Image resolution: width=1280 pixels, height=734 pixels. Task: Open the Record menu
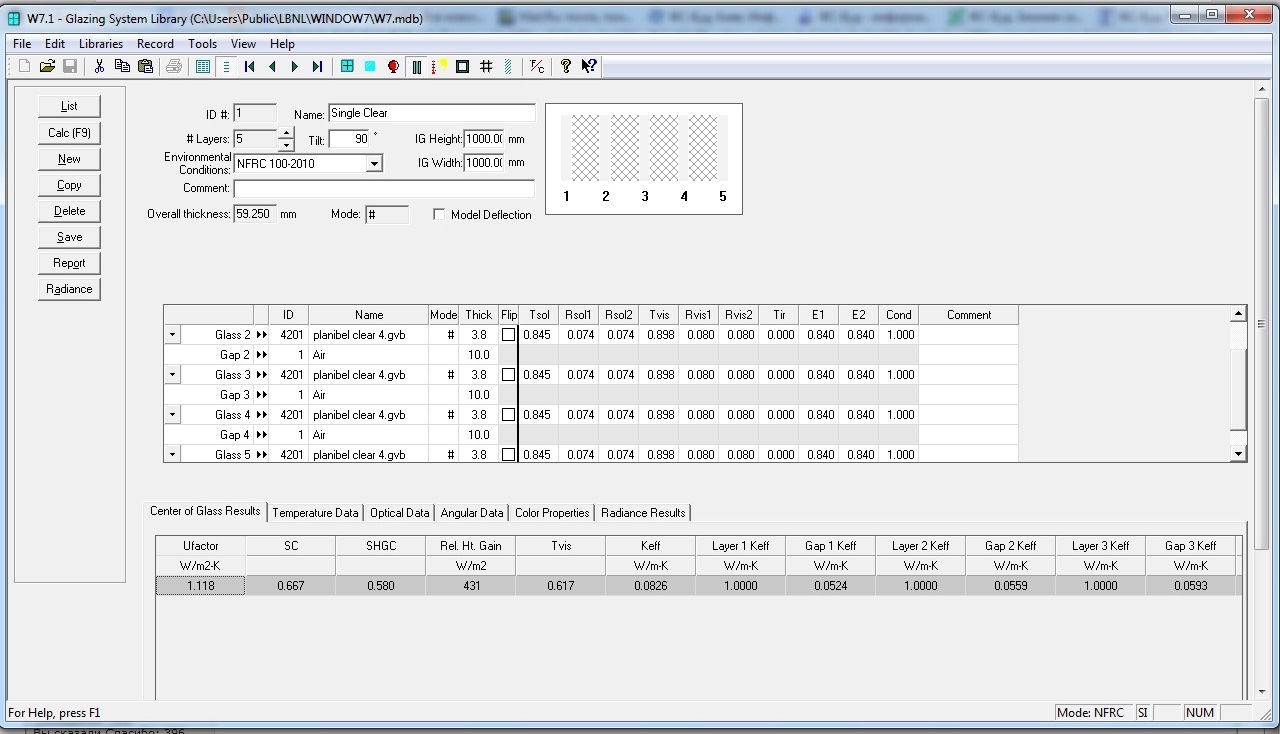pyautogui.click(x=155, y=44)
